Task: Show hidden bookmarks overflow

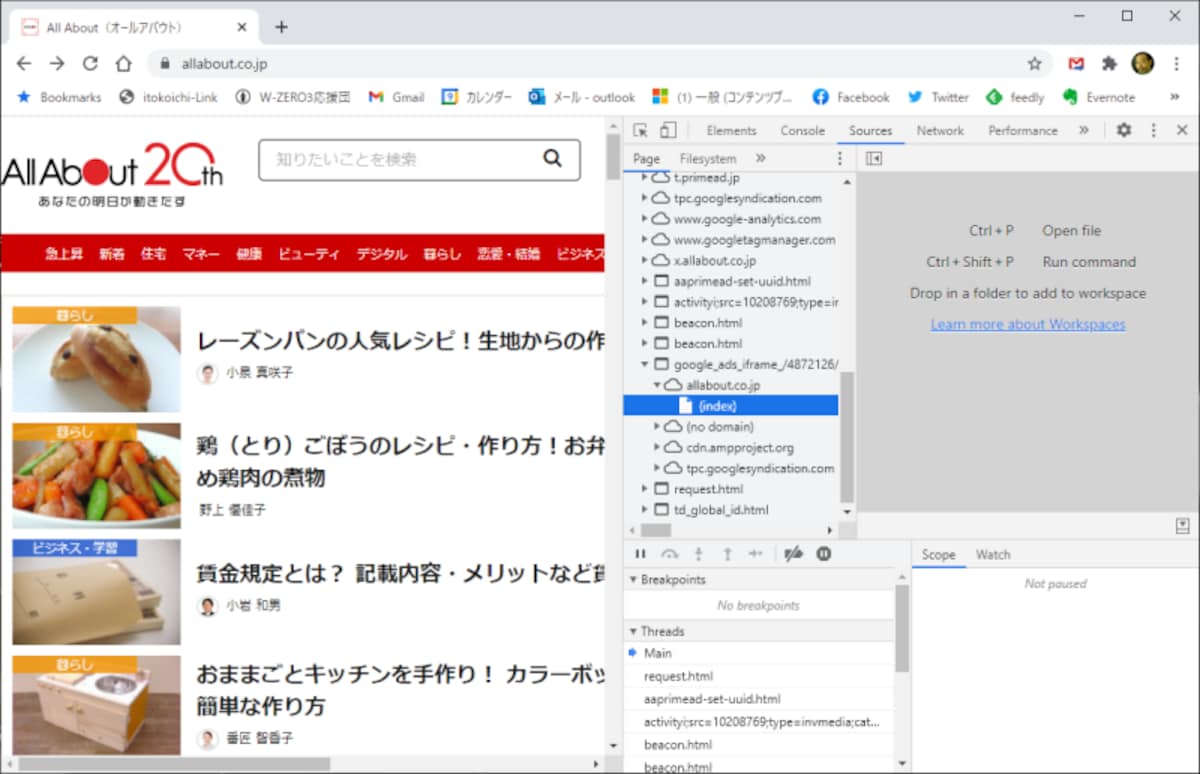Action: pyautogui.click(x=1175, y=97)
